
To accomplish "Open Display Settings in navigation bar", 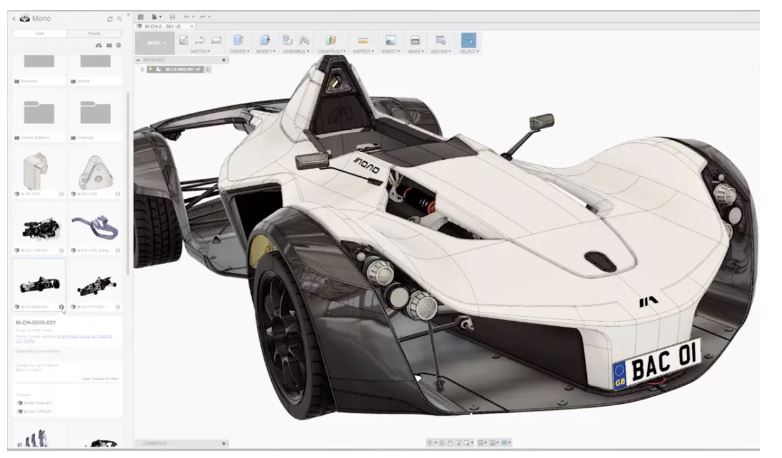I will coord(482,443).
